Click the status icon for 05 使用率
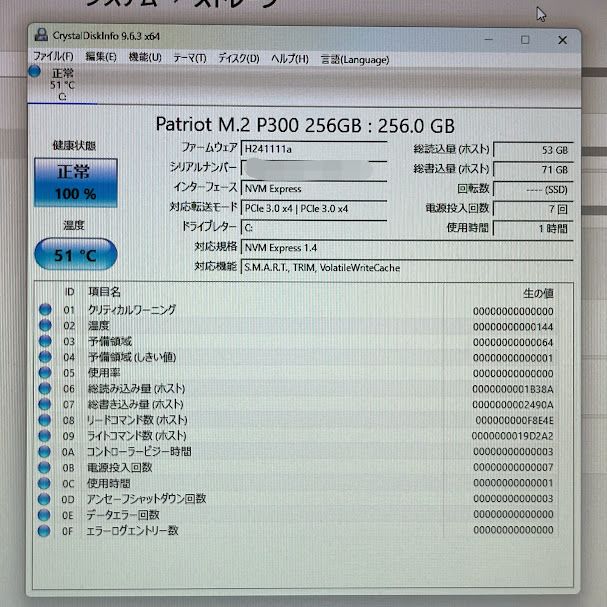This screenshot has width=607, height=607. tap(45, 372)
